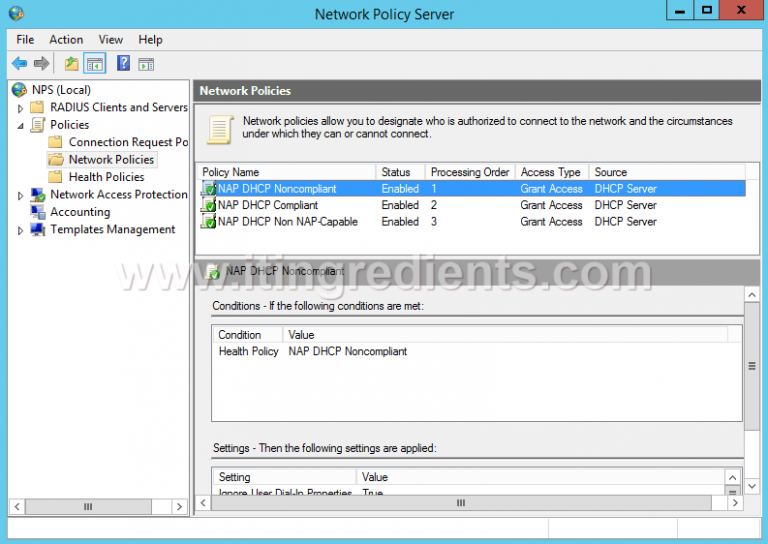Click the left pane horizontal scrollbar thumb
The image size is (768, 544).
click(x=88, y=506)
